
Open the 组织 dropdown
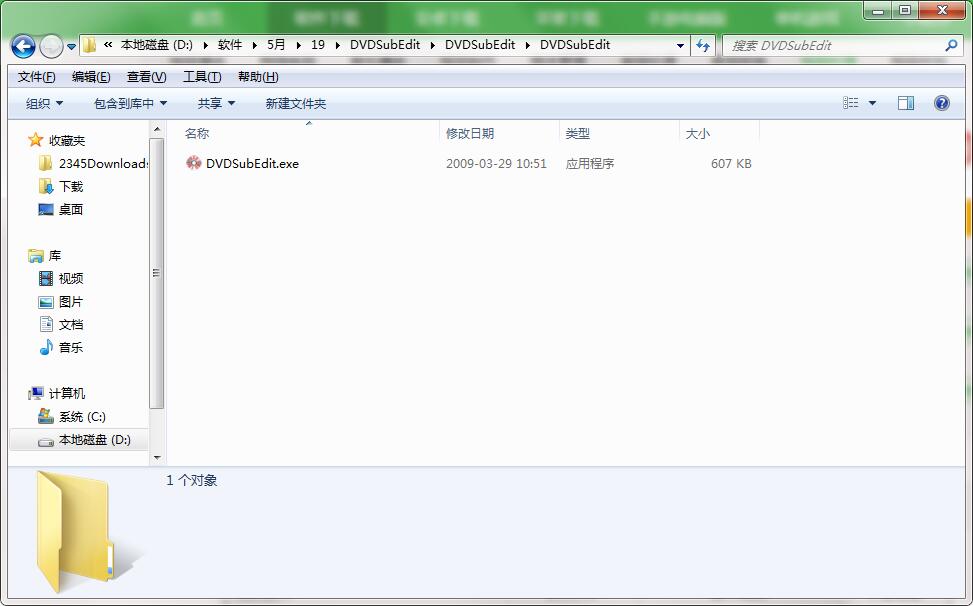[x=44, y=104]
